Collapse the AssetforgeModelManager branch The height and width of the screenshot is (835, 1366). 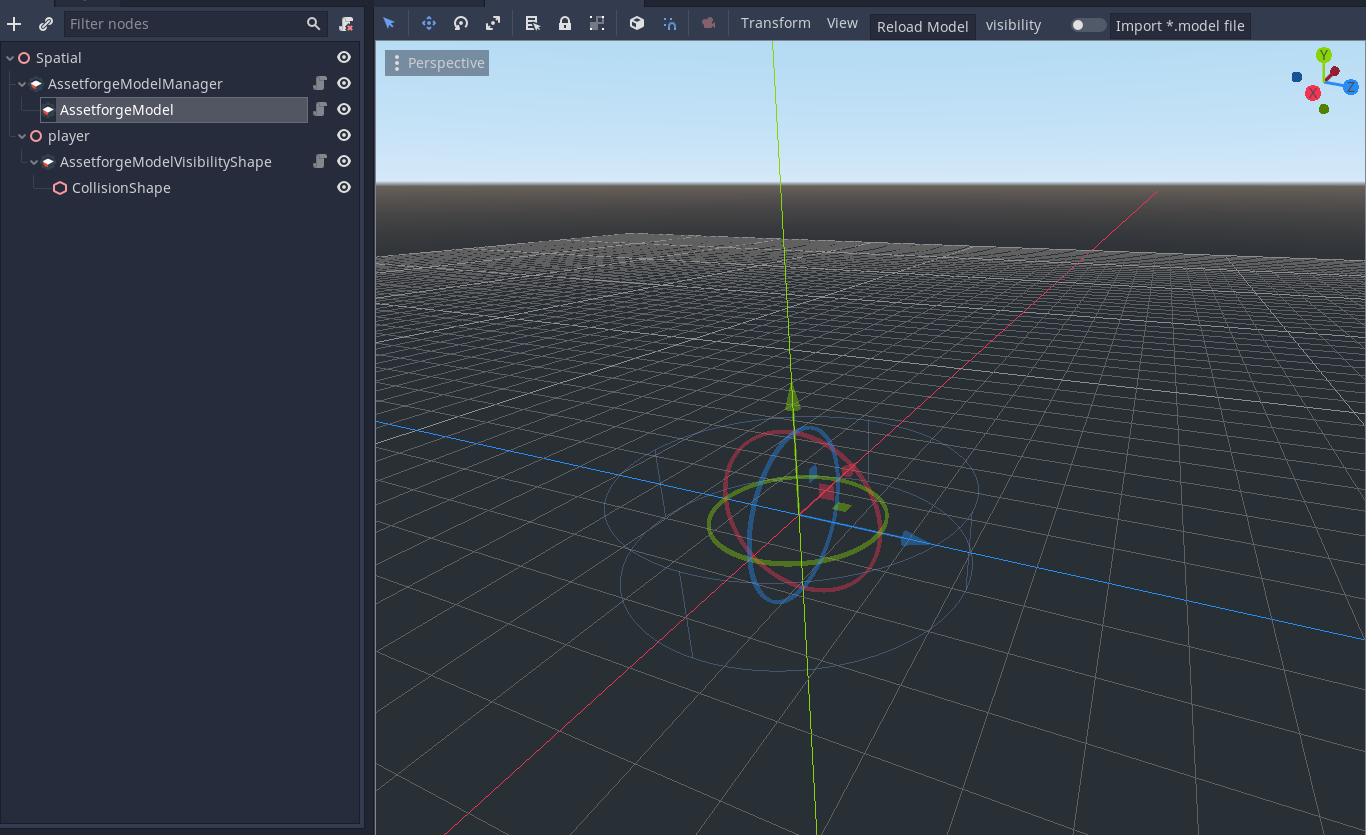(21, 83)
